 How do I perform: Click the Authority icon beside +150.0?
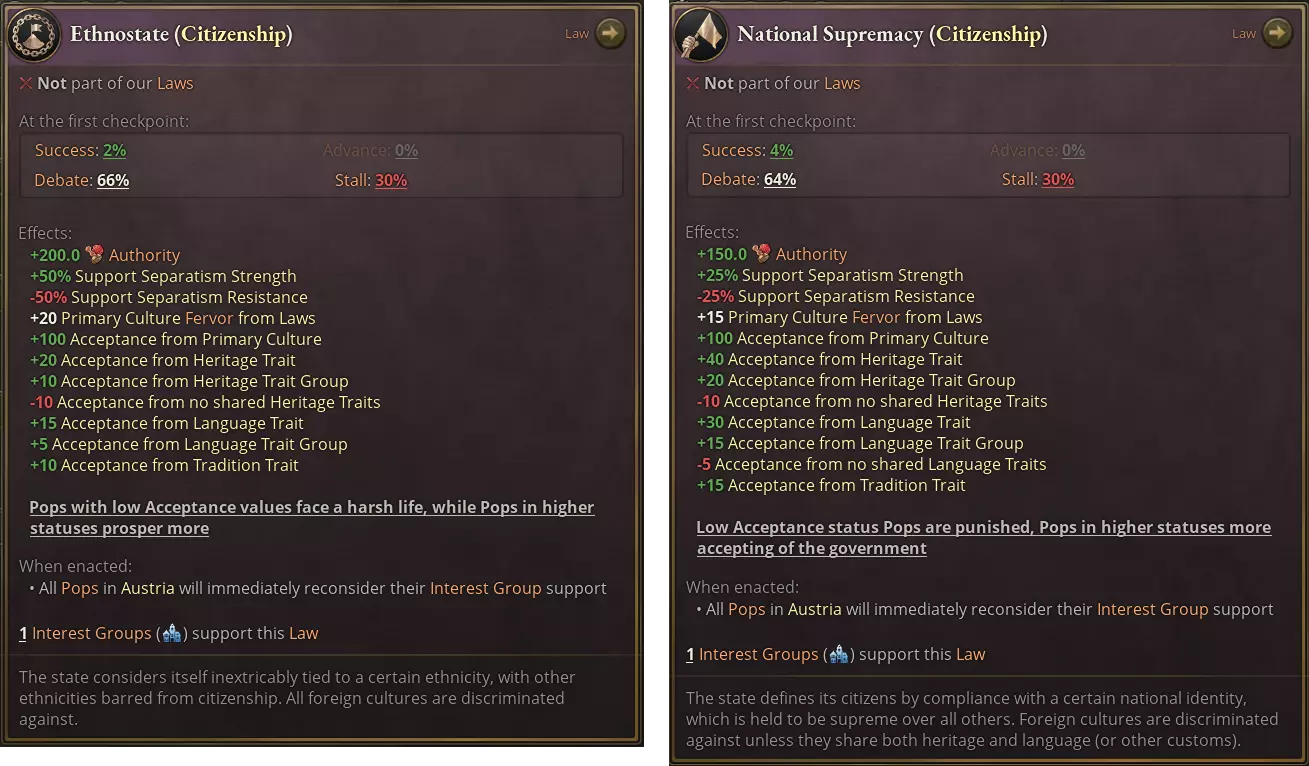pyautogui.click(x=762, y=254)
